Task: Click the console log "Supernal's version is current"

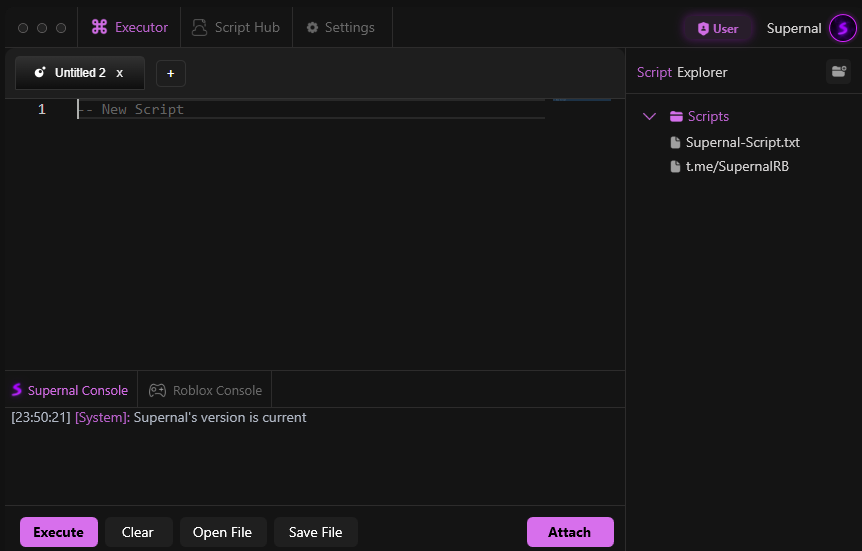Action: point(220,417)
